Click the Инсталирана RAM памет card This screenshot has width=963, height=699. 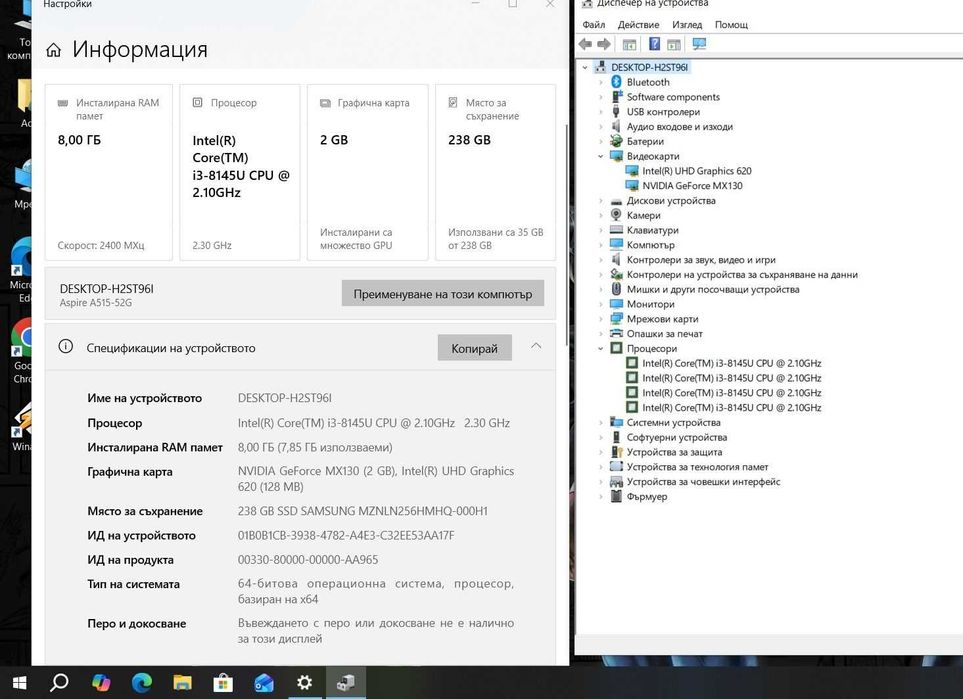point(109,173)
